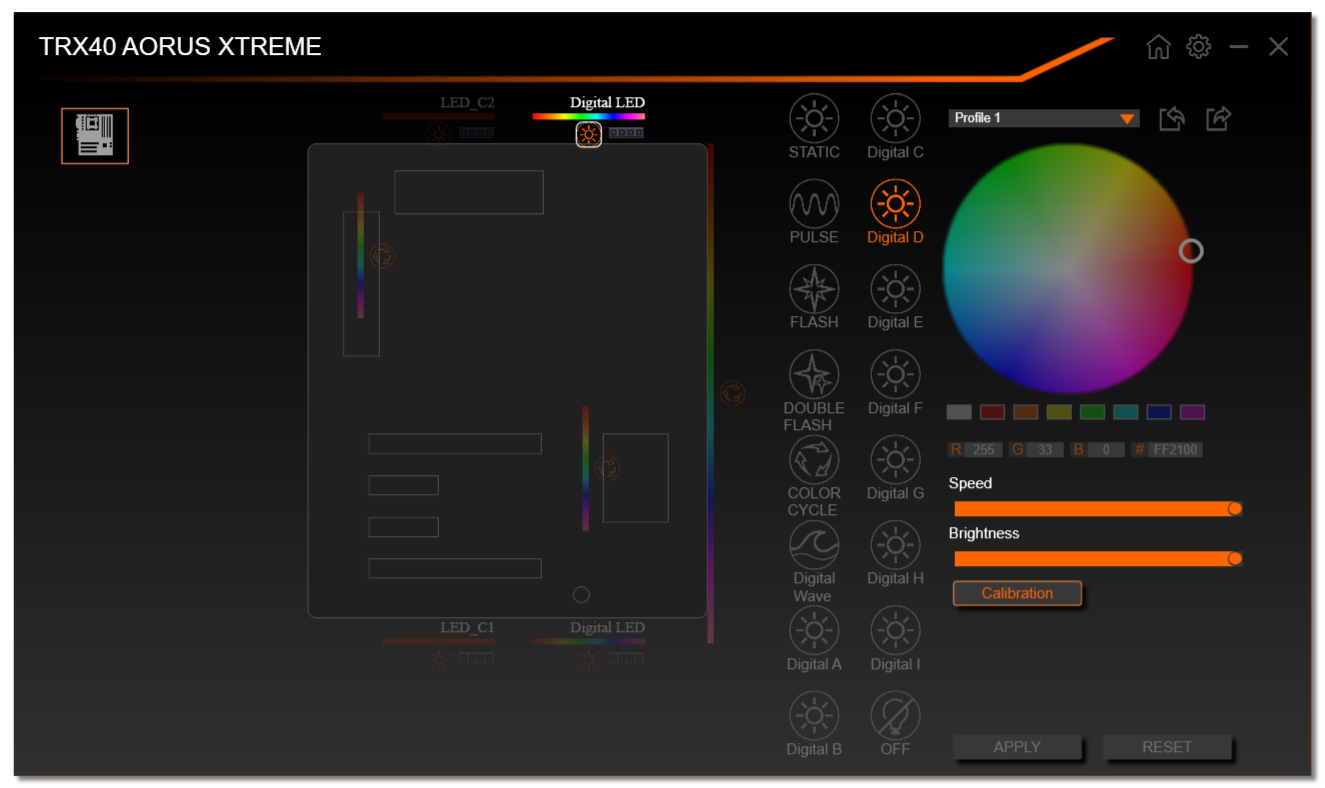Apply the lighting changes
Viewport: 1325px width, 788px height.
(1017, 747)
